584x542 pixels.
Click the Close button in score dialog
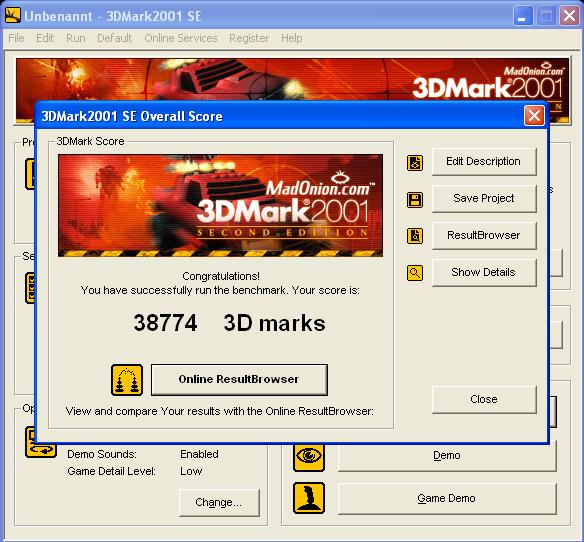coord(484,399)
